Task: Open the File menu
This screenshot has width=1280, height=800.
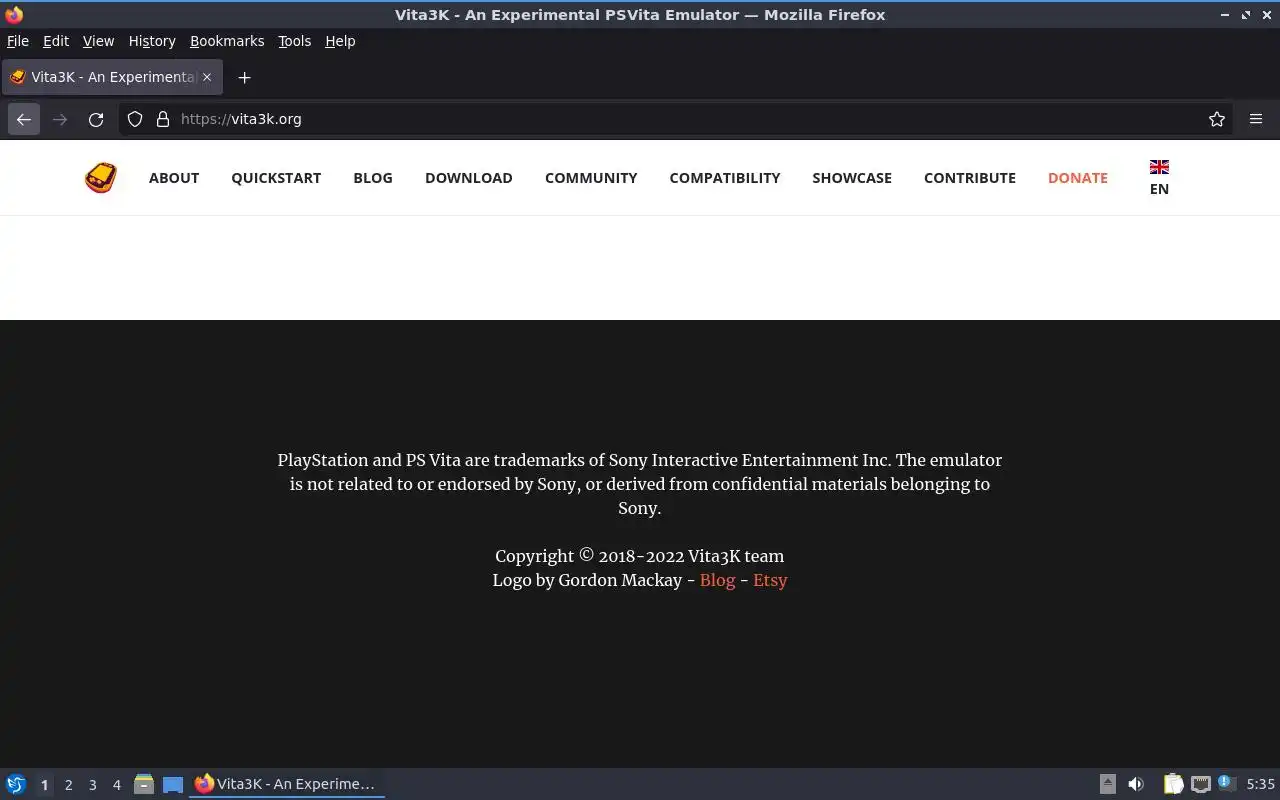Action: tap(18, 41)
